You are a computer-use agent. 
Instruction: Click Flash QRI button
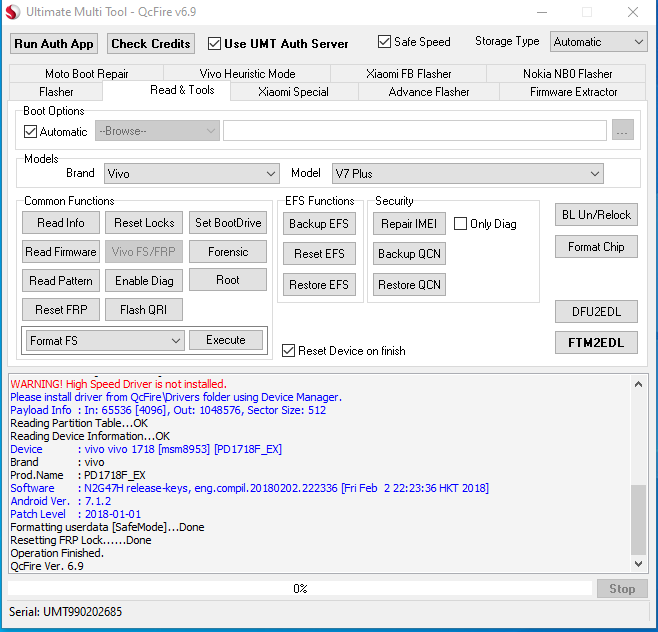click(144, 309)
